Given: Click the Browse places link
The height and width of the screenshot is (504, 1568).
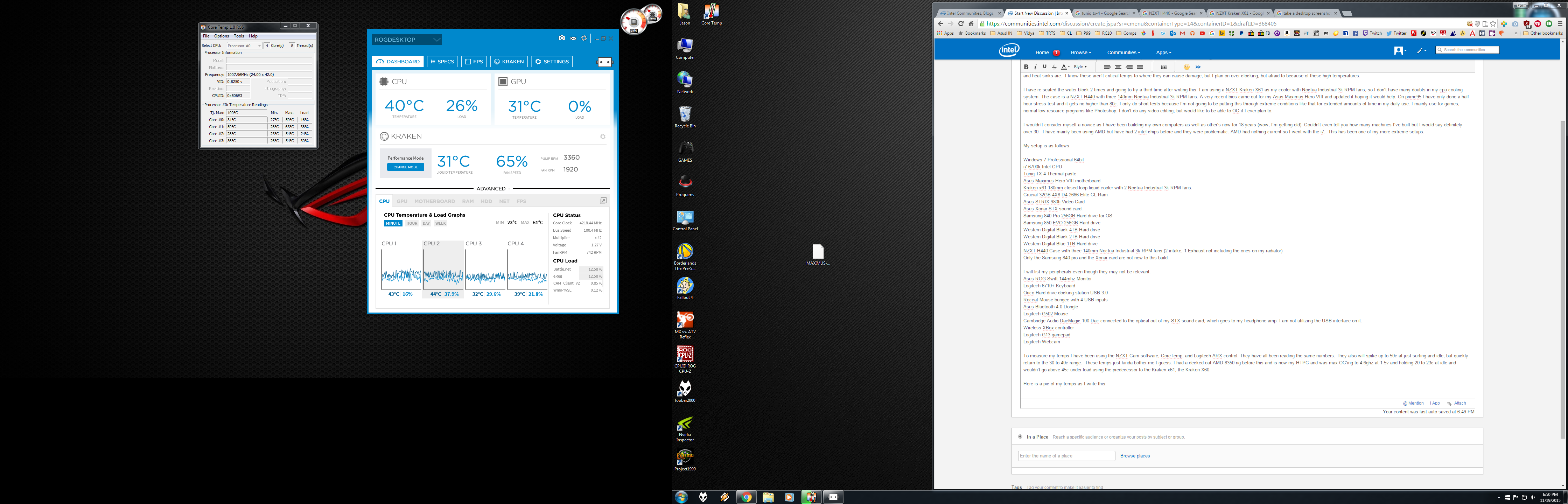Looking at the screenshot, I should coord(1135,456).
